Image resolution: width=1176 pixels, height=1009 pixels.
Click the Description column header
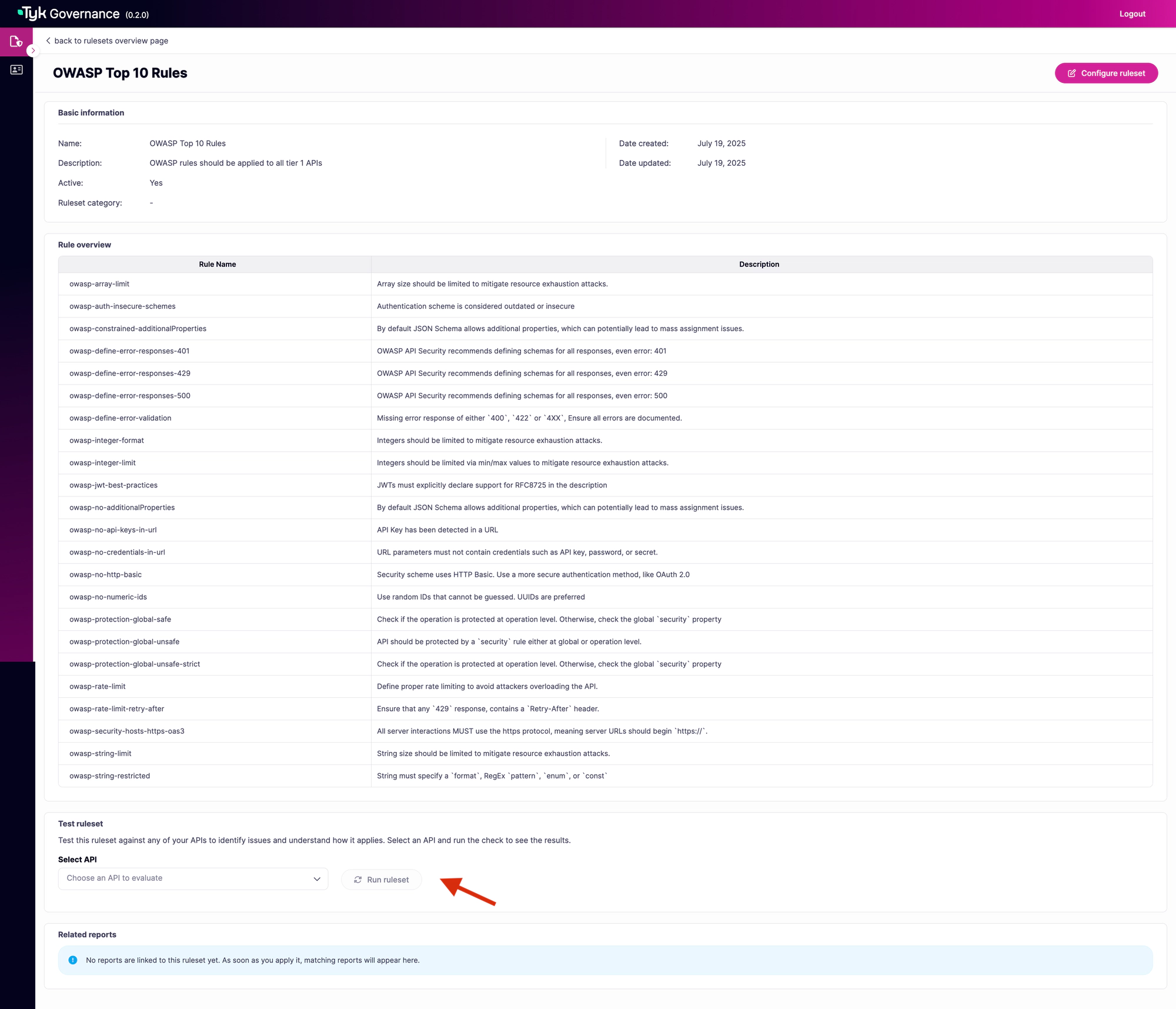point(759,265)
